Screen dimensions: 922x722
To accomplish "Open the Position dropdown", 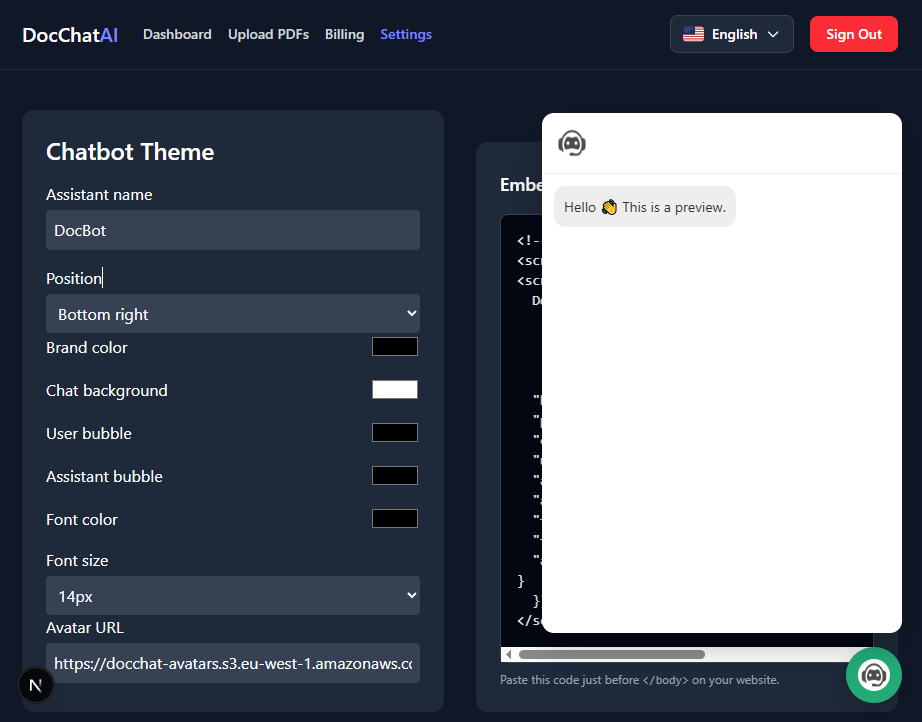I will [232, 313].
